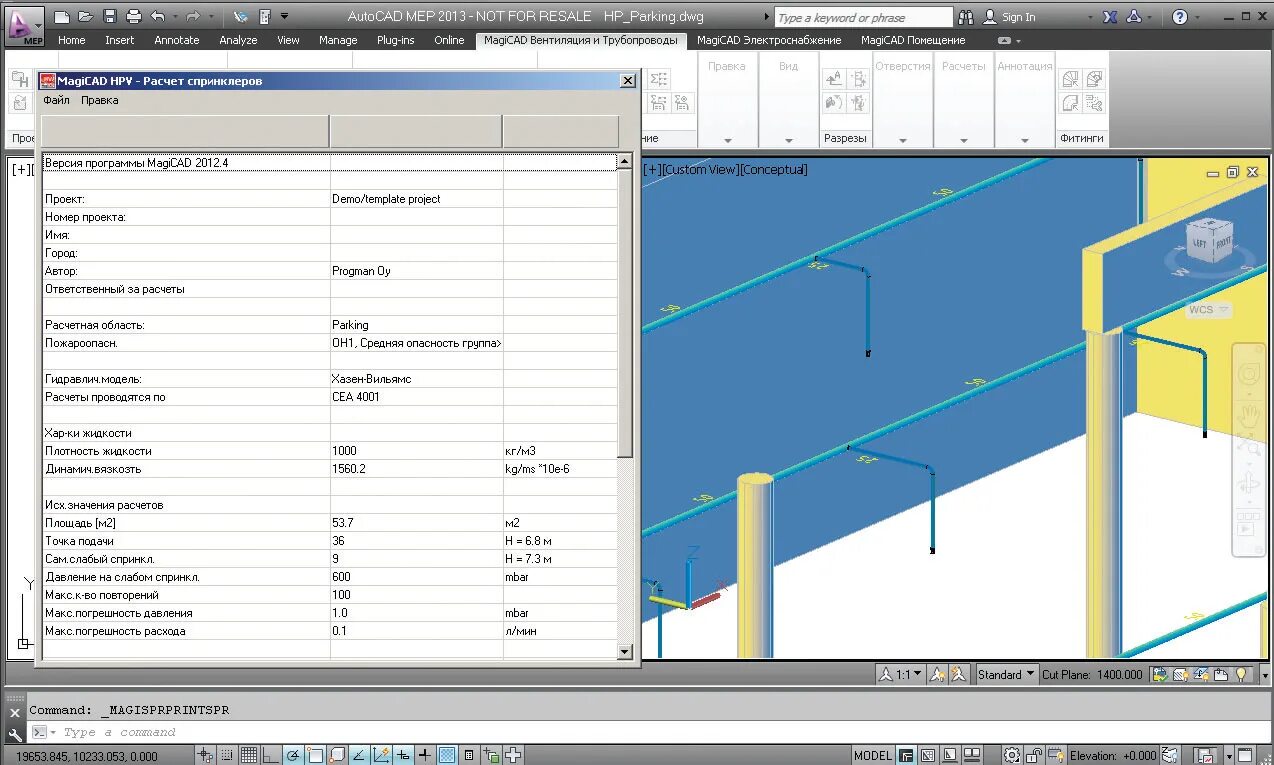This screenshot has height=765, width=1274.
Task: Toggle Snap Mode in status bar
Action: tap(227, 755)
